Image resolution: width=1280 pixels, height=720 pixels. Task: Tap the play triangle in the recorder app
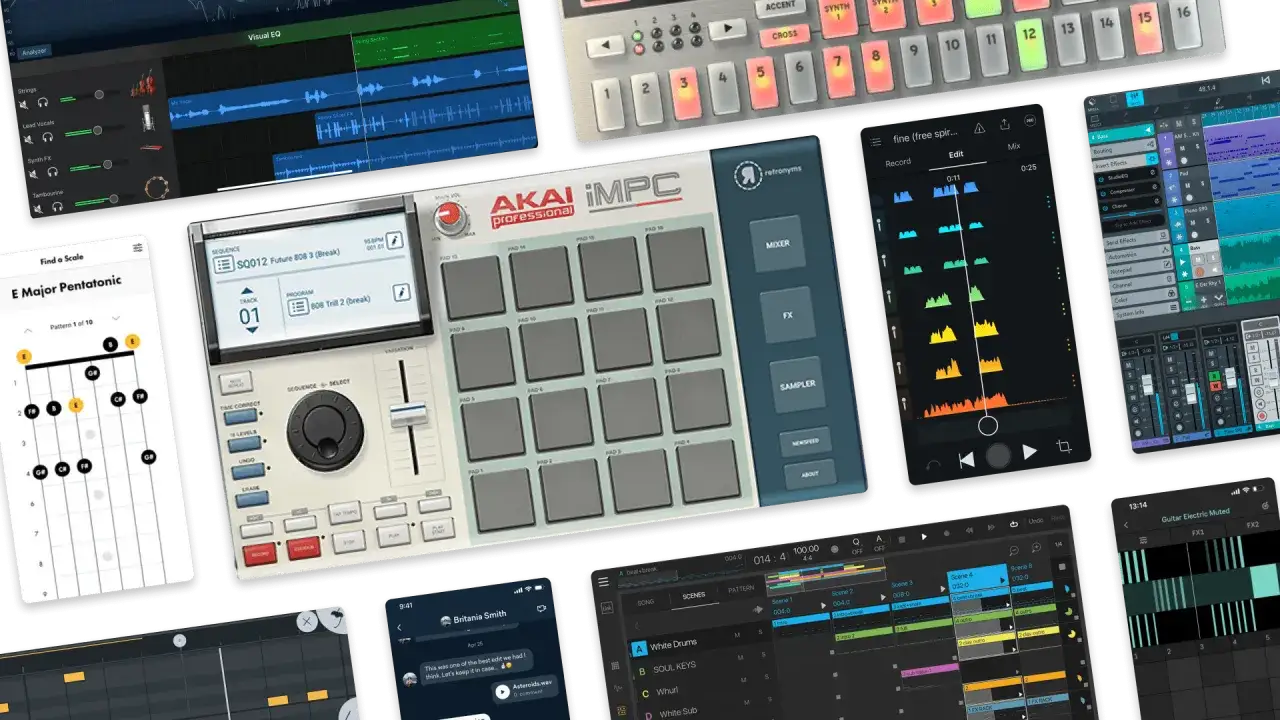pos(1029,452)
